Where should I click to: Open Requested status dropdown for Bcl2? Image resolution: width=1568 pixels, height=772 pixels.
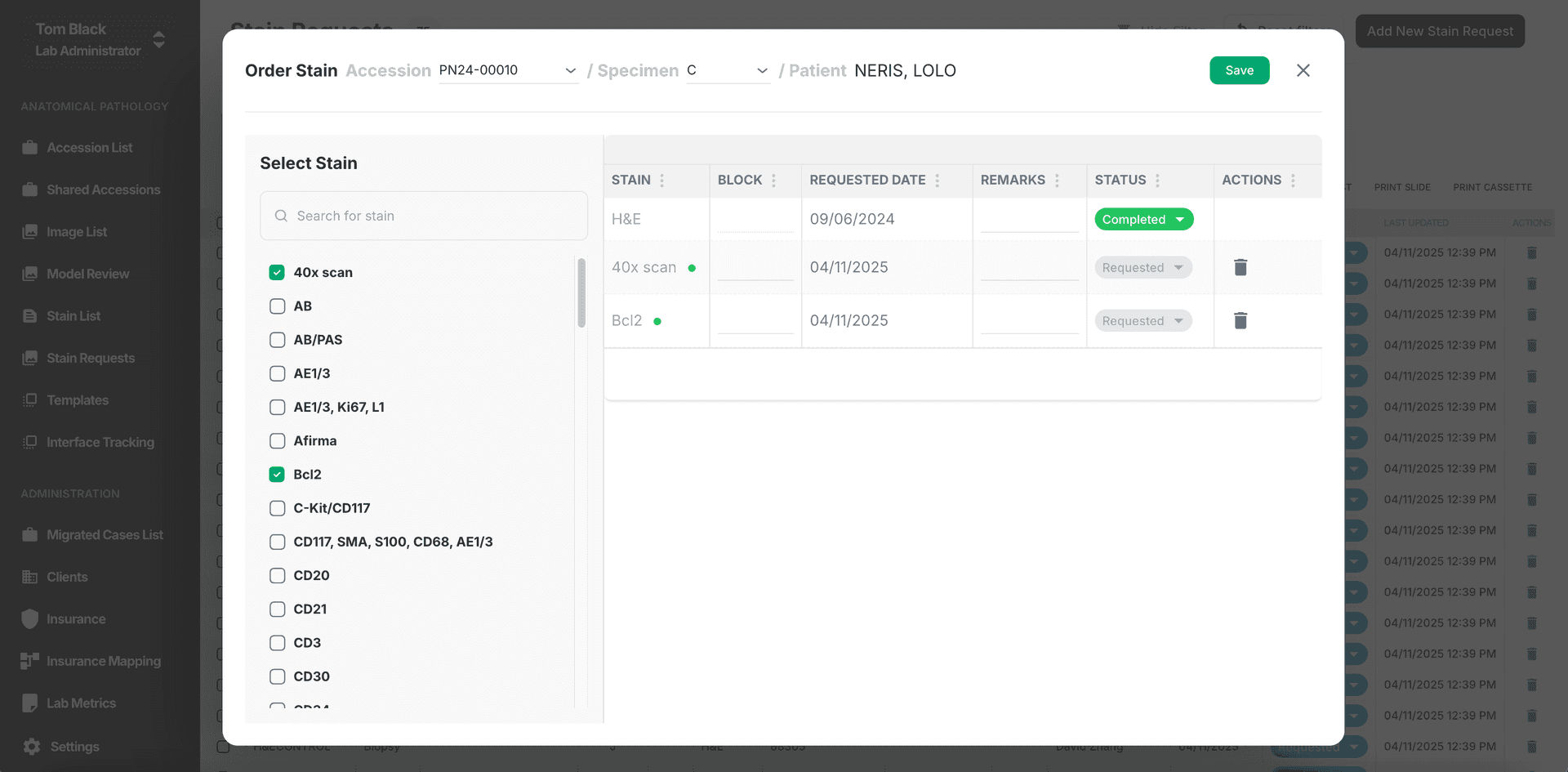point(1143,320)
